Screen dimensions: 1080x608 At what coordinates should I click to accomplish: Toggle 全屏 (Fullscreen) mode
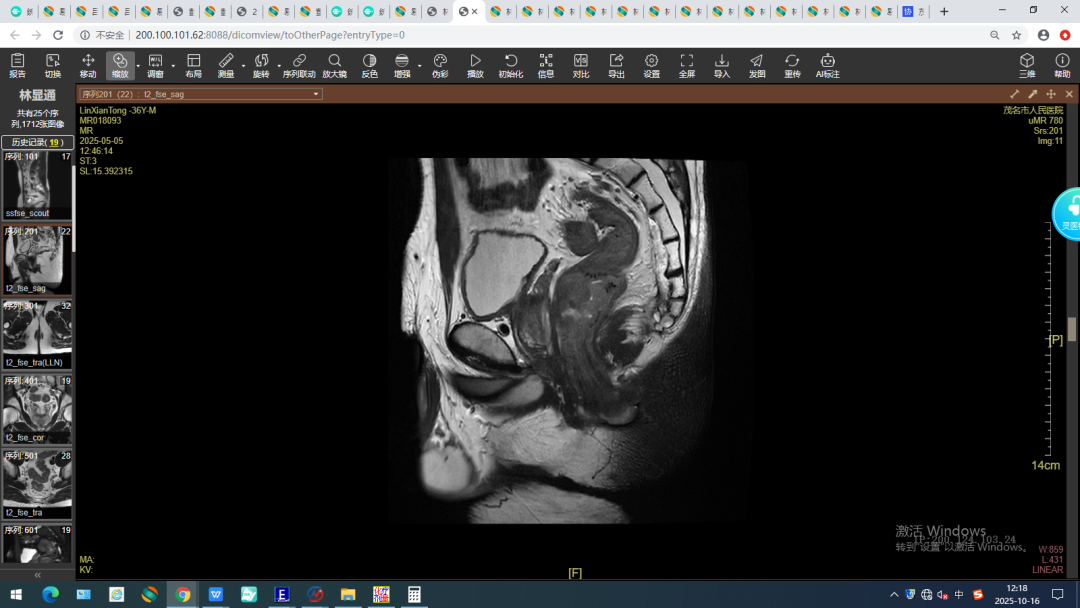[686, 65]
